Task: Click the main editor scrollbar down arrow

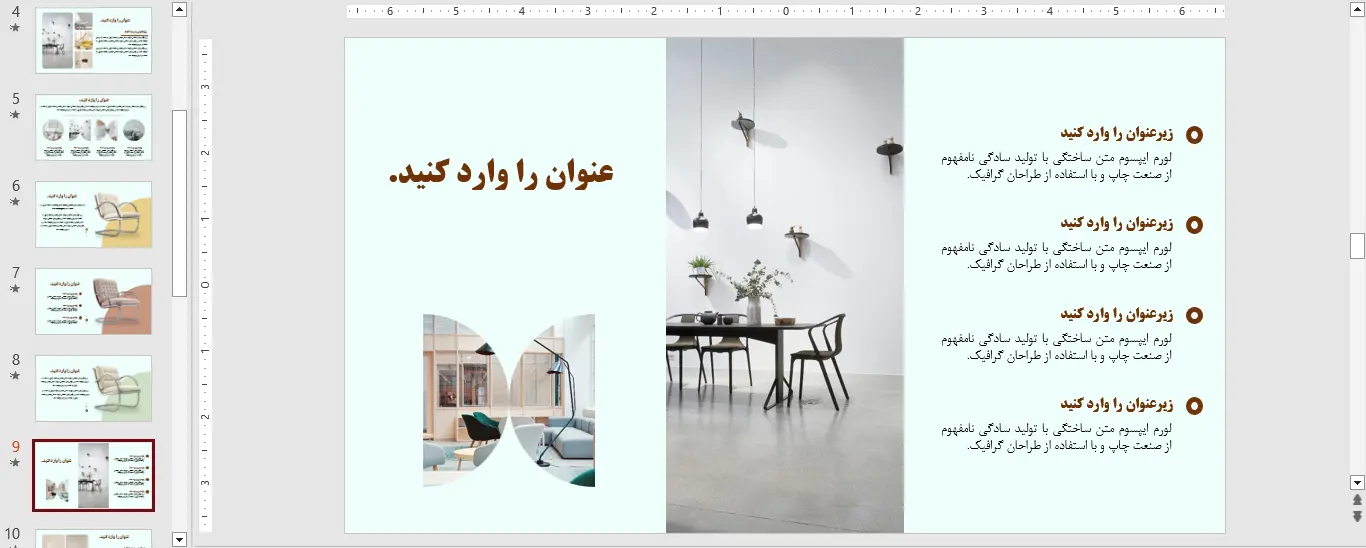Action: (x=1357, y=482)
